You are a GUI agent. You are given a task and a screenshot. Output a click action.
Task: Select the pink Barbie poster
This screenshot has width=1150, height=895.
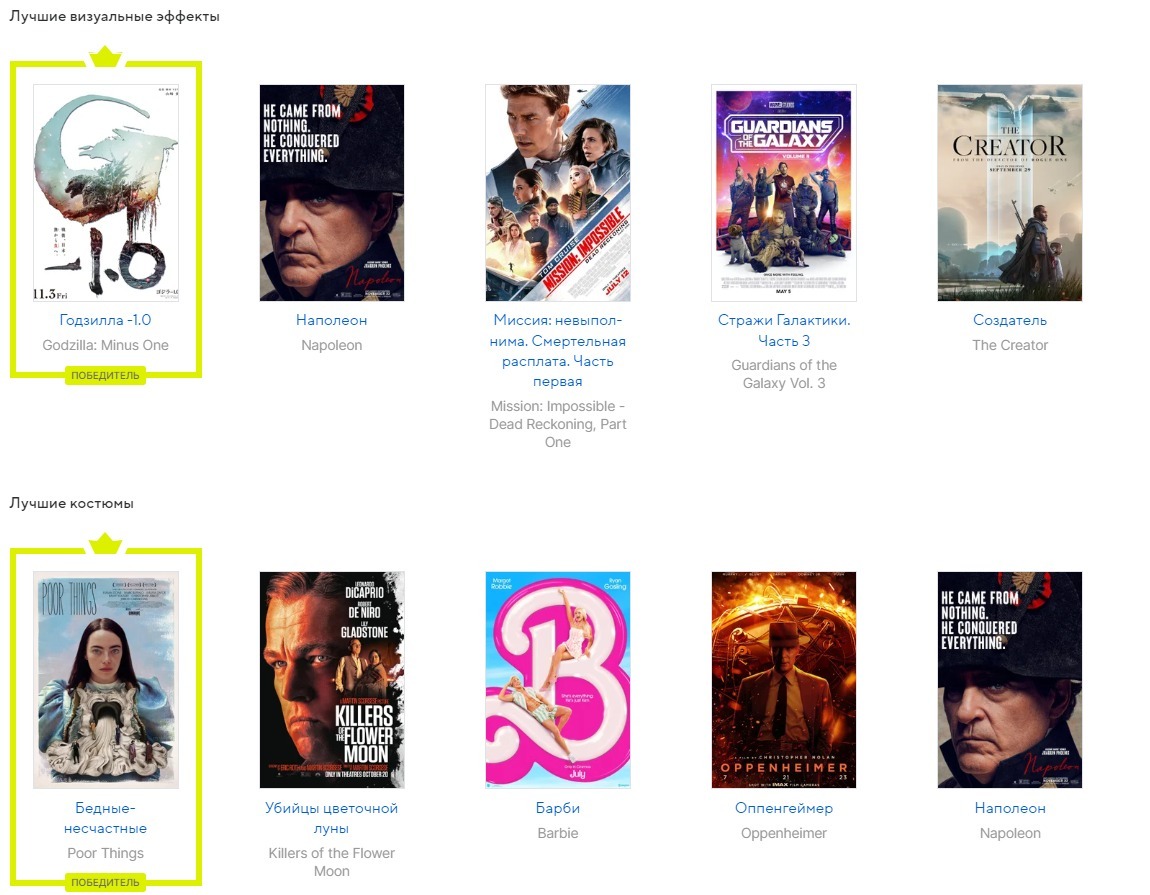coord(557,680)
